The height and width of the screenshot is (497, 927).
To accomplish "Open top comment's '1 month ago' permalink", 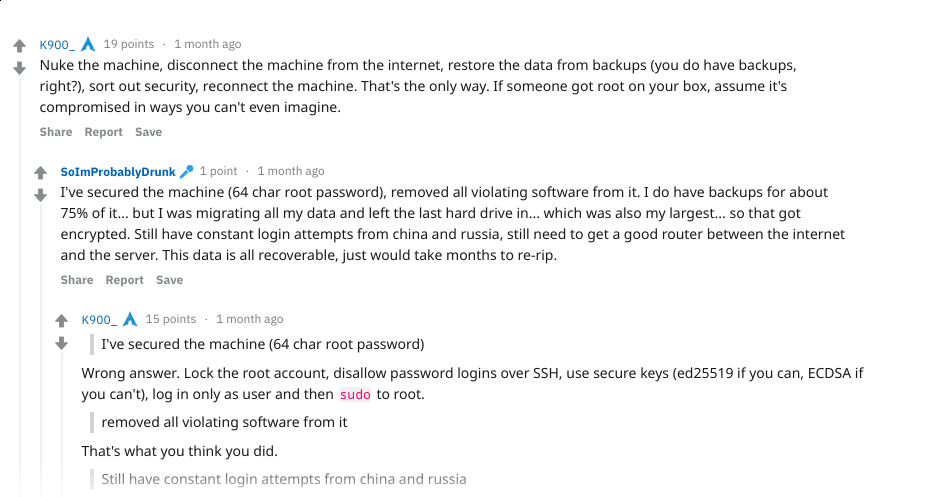I will (207, 44).
